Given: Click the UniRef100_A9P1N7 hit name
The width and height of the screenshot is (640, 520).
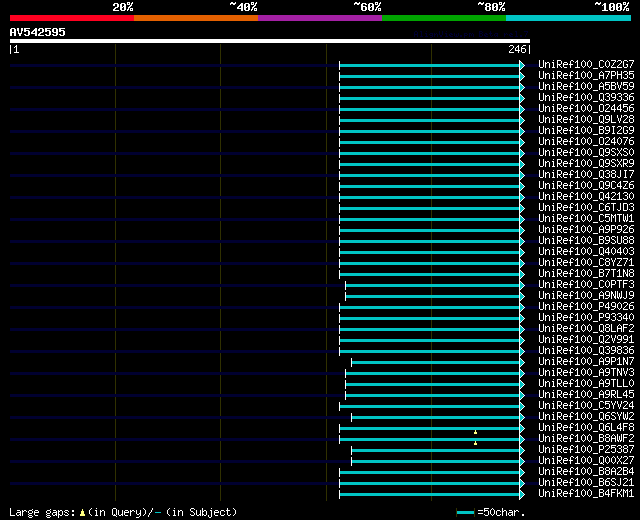Looking at the screenshot, I should (586, 362).
